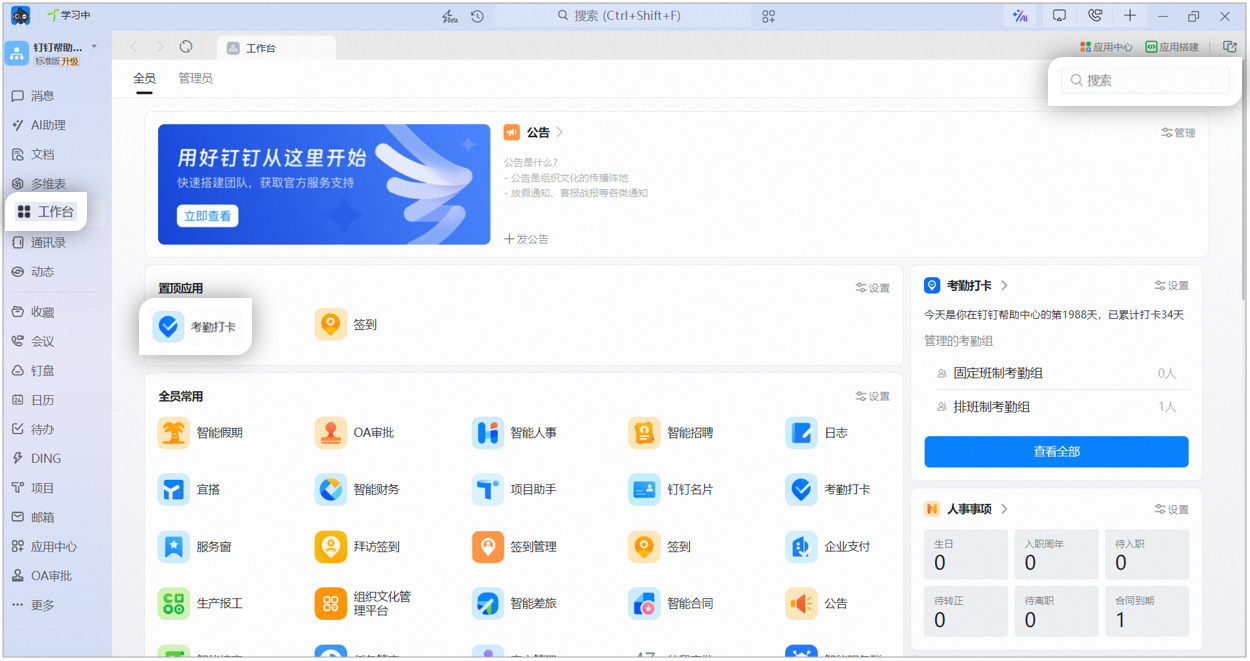Open the 智能财务 app
This screenshot has width=1250, height=661.
tap(357, 490)
